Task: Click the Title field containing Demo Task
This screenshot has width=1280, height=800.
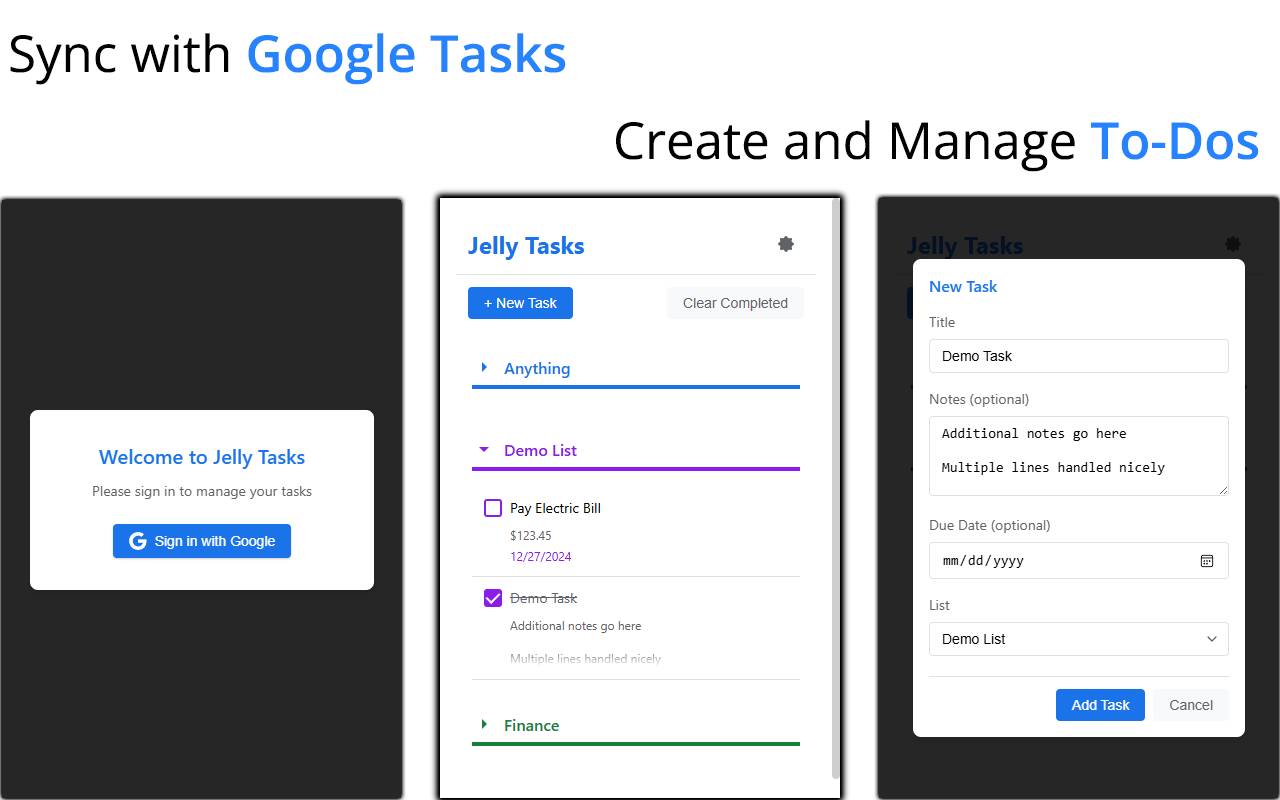Action: [x=1079, y=356]
